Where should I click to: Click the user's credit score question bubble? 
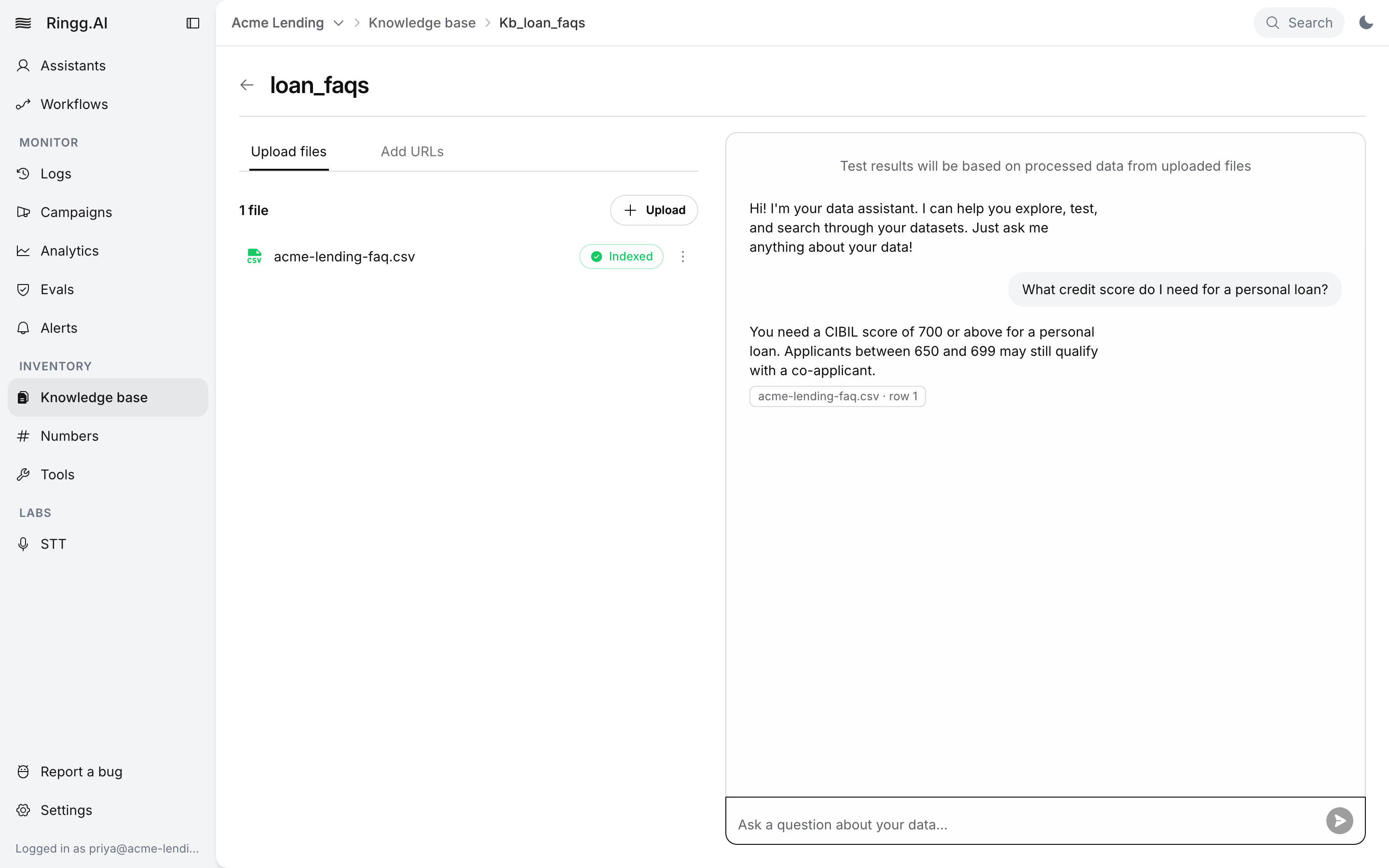click(1174, 289)
